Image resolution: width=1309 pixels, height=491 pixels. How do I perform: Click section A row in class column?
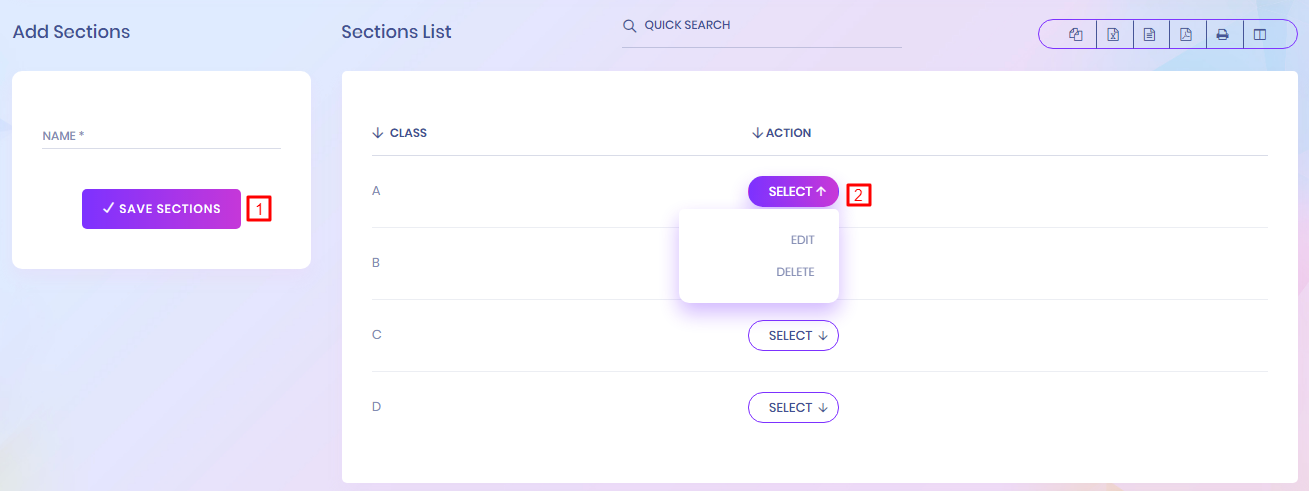376,190
